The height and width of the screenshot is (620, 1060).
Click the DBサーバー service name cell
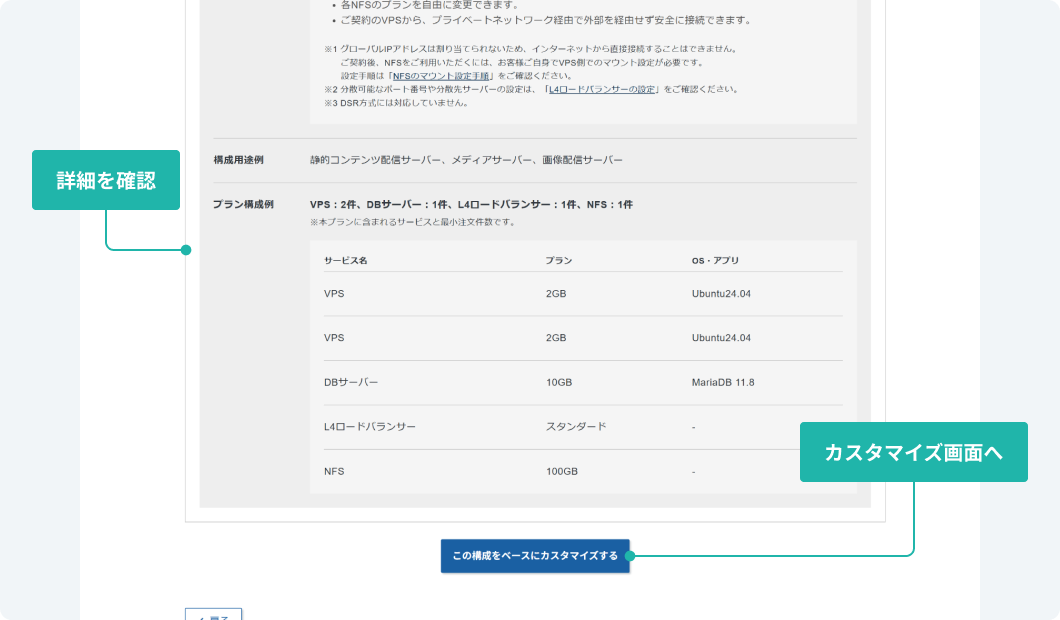click(x=351, y=382)
